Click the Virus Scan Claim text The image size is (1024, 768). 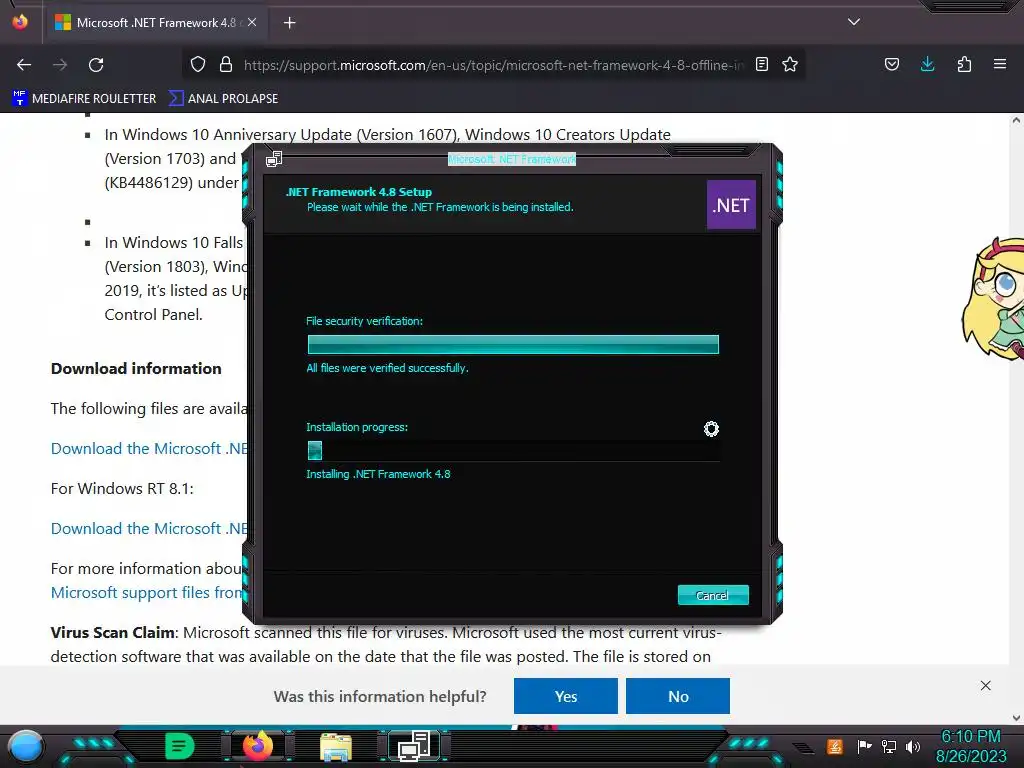tap(112, 633)
